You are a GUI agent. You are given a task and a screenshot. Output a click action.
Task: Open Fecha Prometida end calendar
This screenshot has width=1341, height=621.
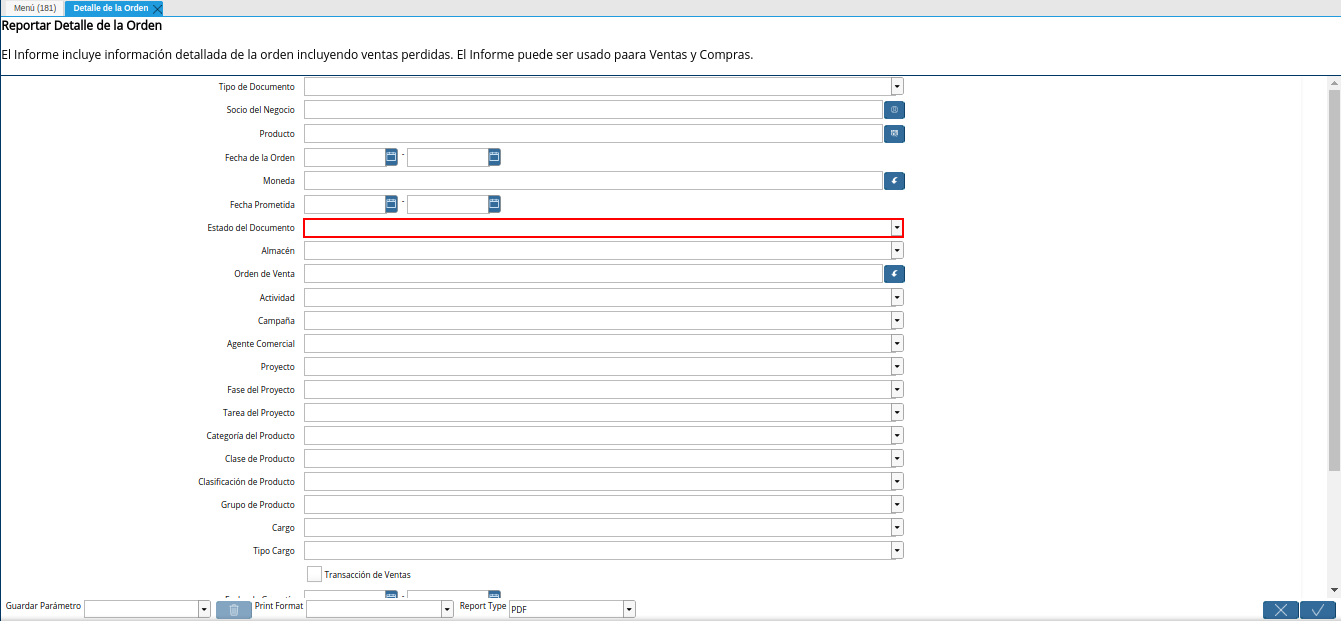point(494,204)
